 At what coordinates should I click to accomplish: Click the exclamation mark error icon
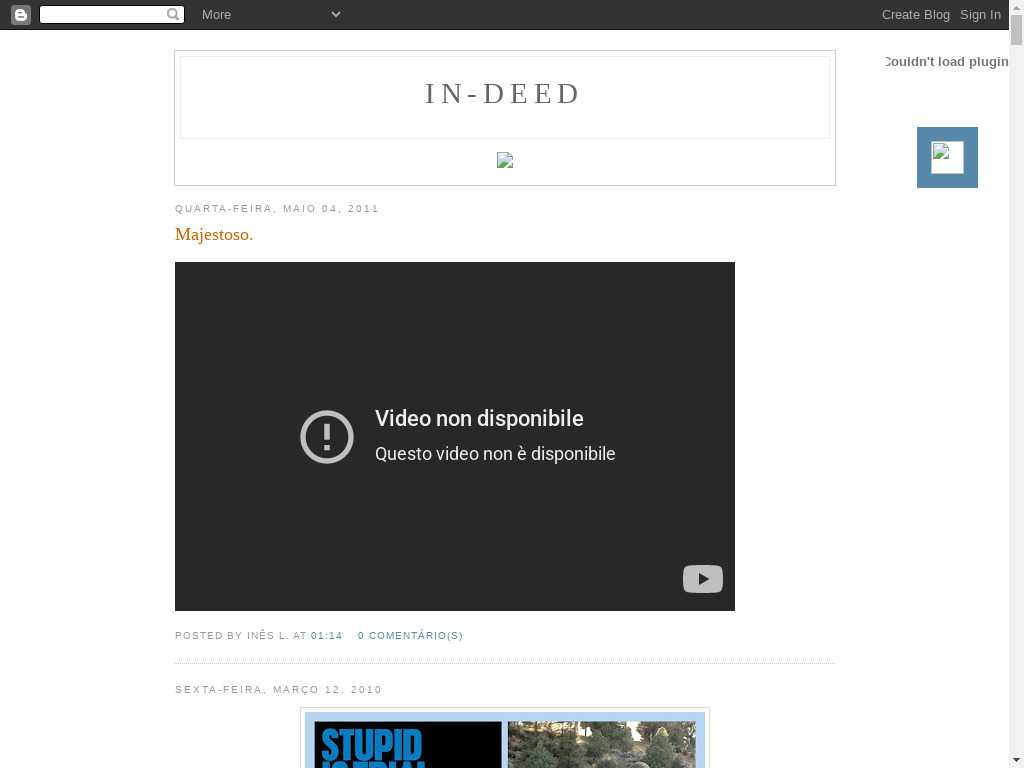pyautogui.click(x=327, y=437)
